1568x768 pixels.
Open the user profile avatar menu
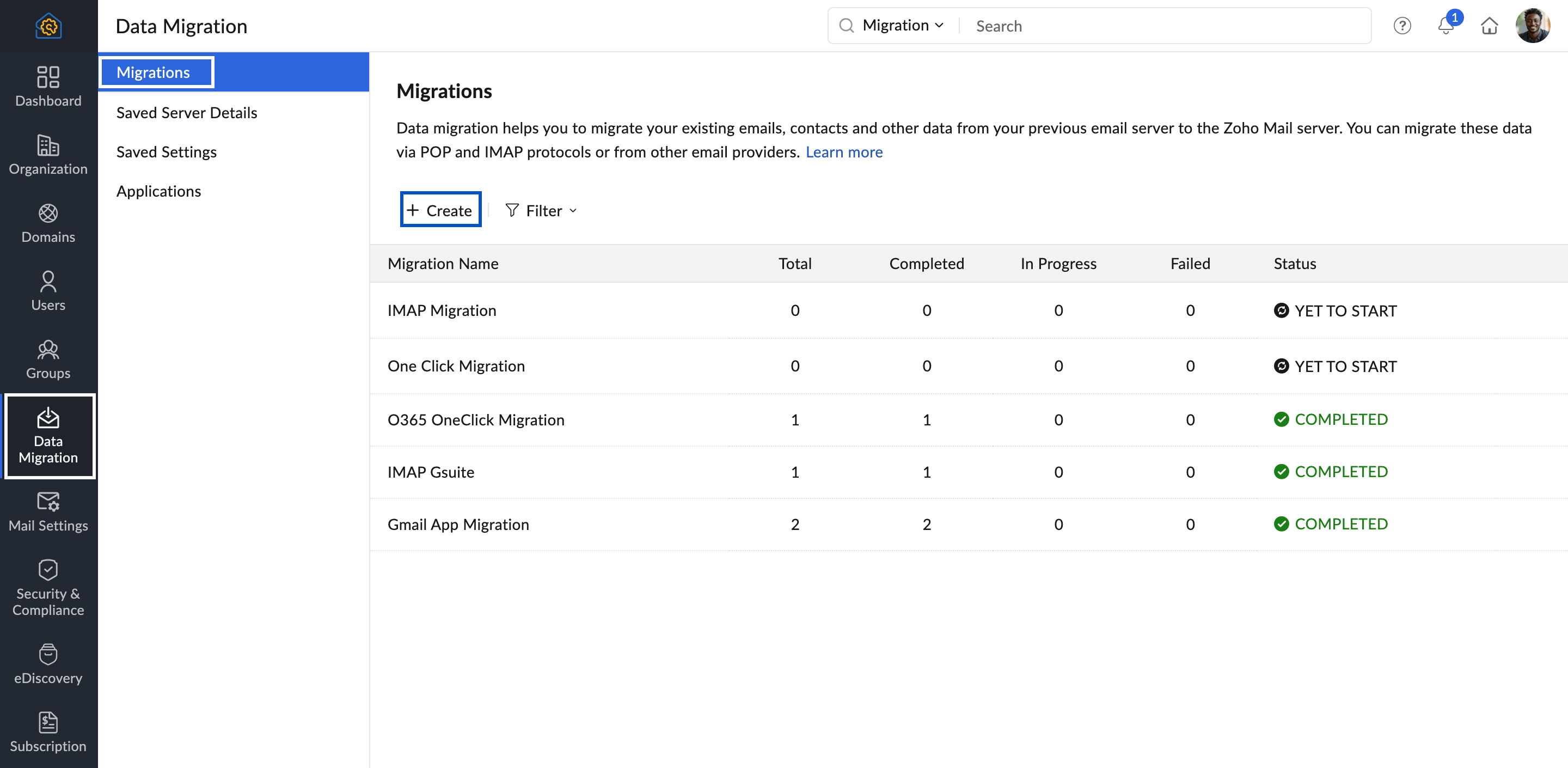point(1532,26)
